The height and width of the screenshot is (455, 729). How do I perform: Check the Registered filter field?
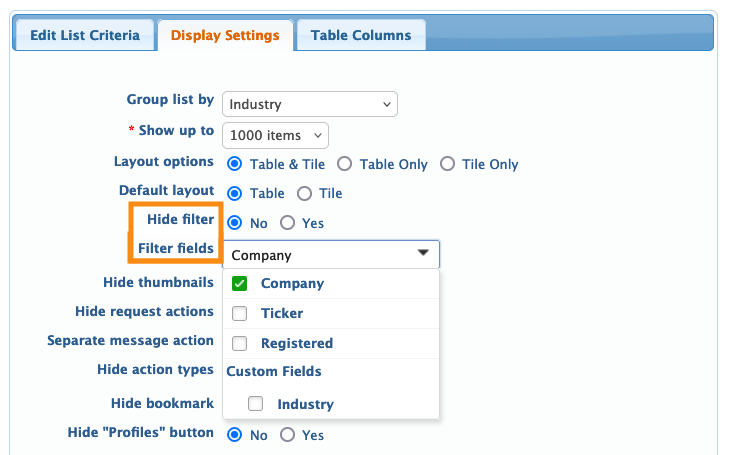click(240, 344)
